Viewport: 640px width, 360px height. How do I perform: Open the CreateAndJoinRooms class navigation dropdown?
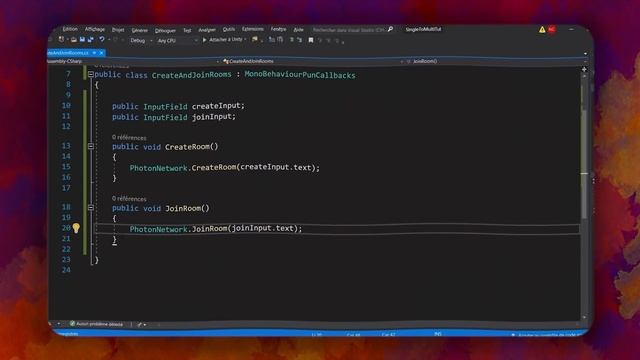coord(312,62)
